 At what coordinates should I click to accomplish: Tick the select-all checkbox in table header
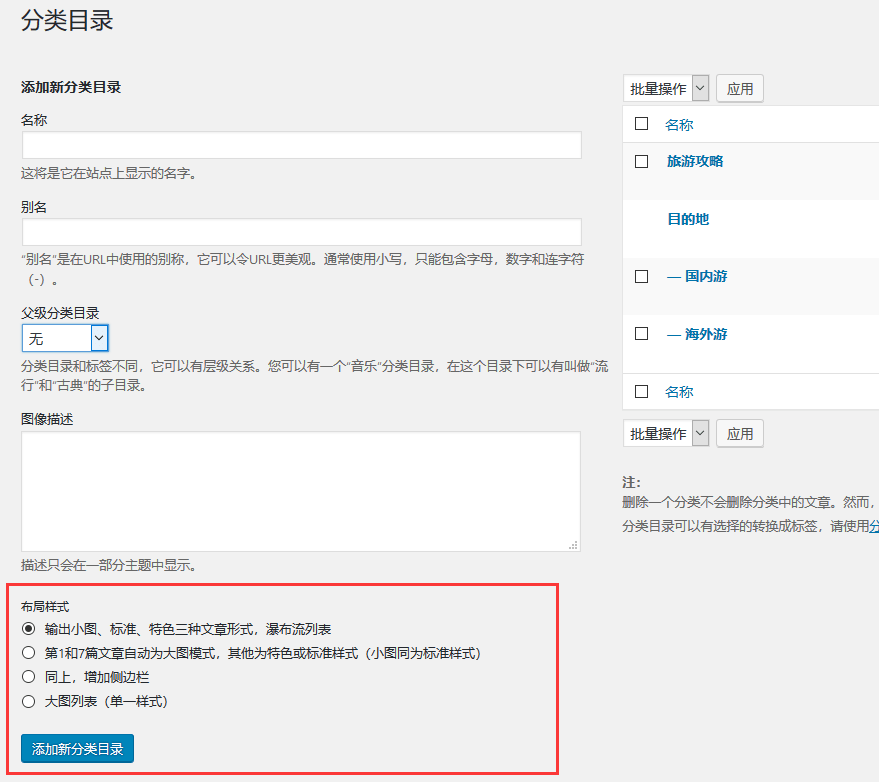642,124
